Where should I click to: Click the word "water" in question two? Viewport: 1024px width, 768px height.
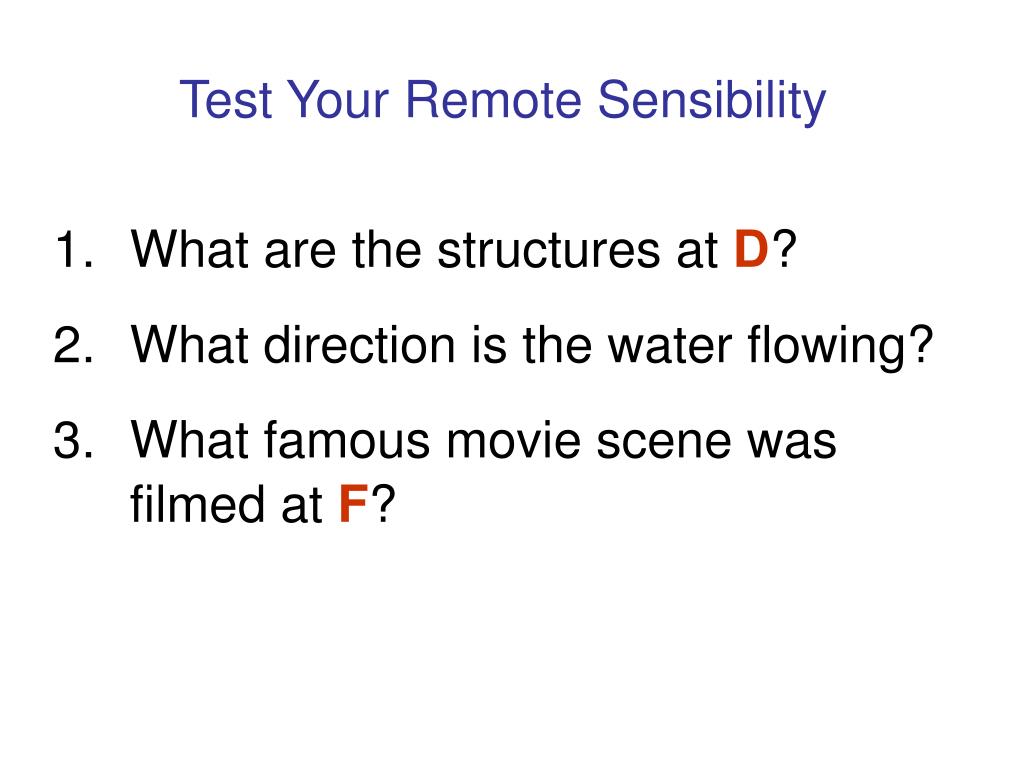tap(669, 346)
